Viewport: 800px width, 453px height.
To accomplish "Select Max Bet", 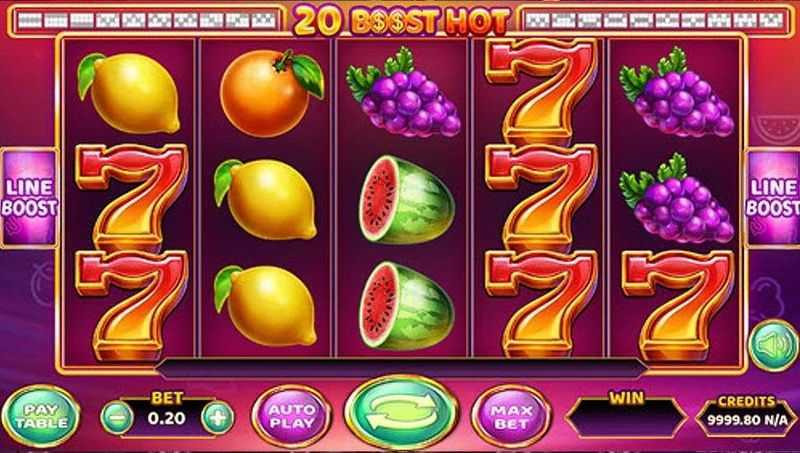I will [511, 416].
